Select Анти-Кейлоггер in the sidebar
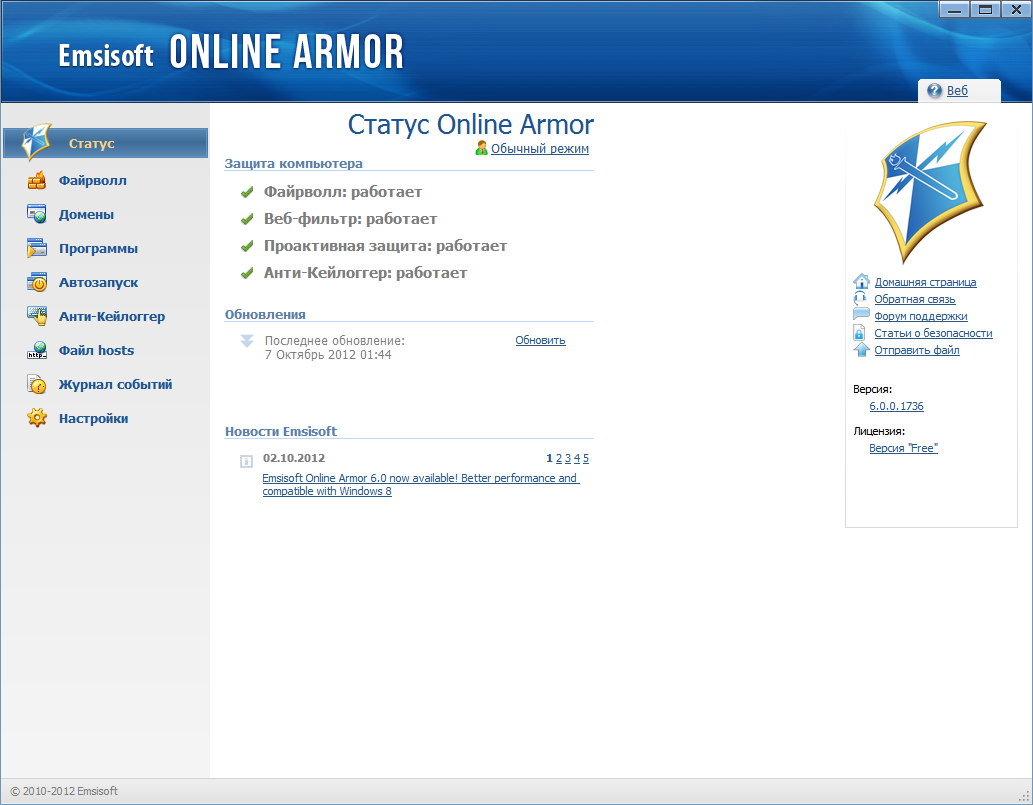 [x=112, y=317]
